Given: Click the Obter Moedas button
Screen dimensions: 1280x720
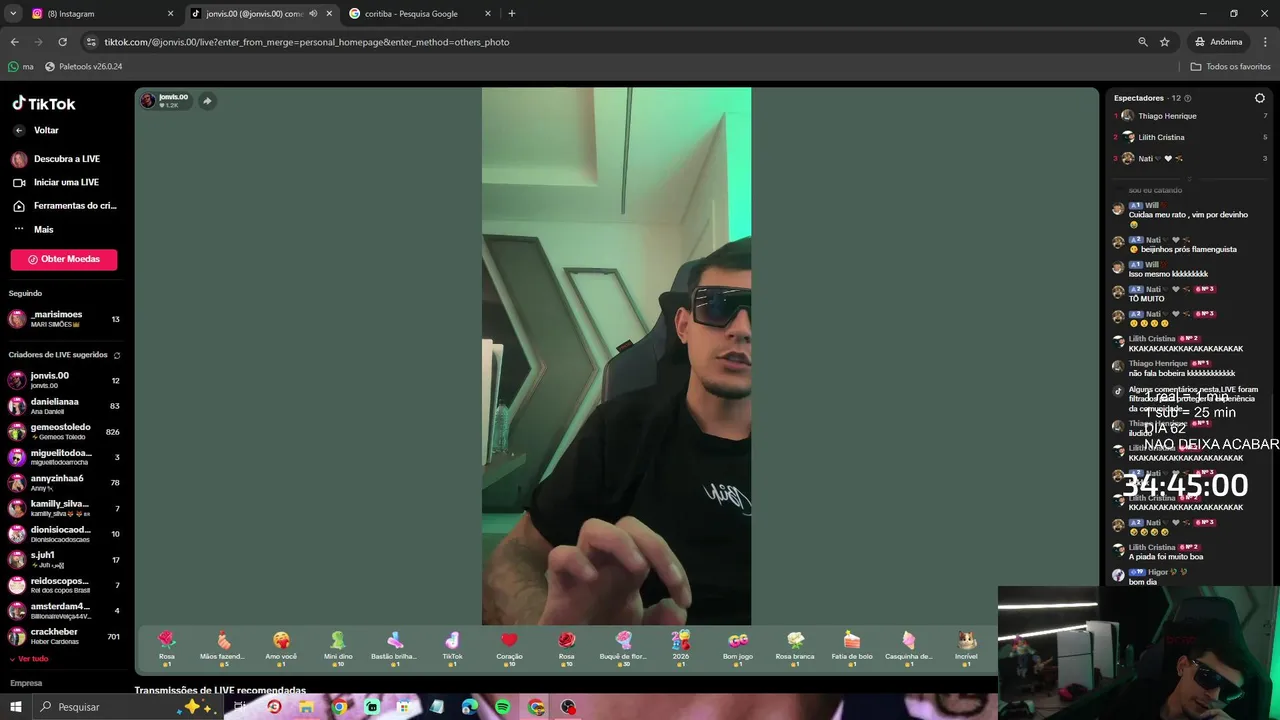Looking at the screenshot, I should tap(64, 259).
